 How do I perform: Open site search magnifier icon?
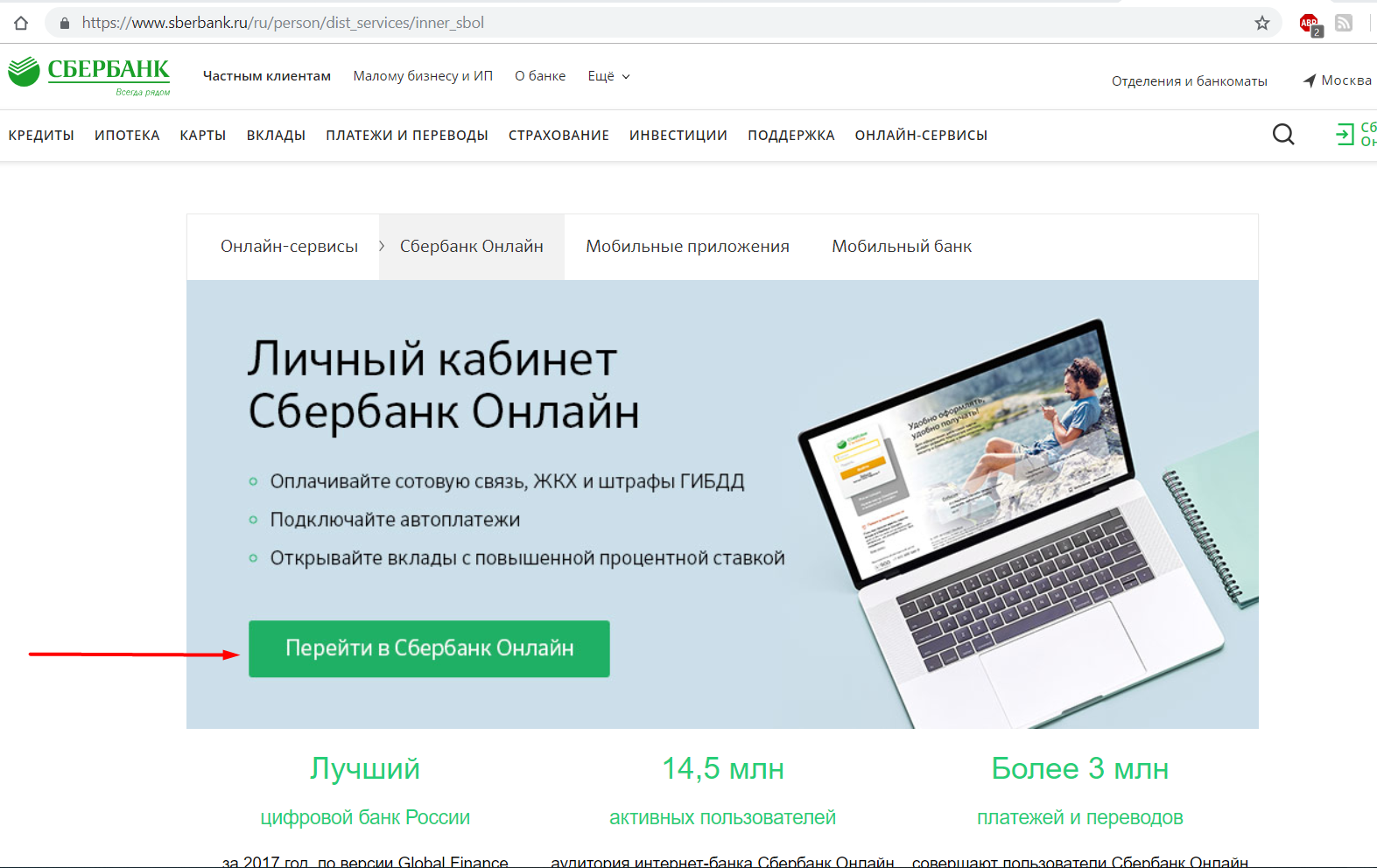pyautogui.click(x=1282, y=135)
